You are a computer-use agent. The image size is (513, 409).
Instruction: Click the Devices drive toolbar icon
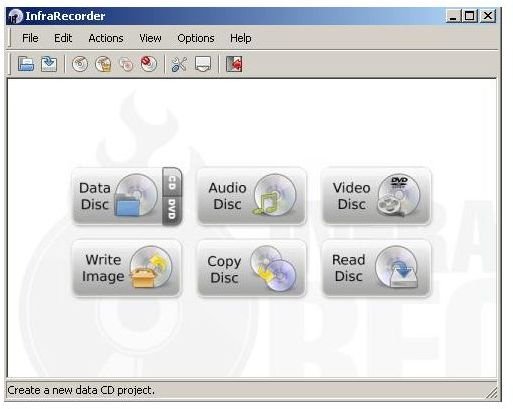click(x=203, y=64)
